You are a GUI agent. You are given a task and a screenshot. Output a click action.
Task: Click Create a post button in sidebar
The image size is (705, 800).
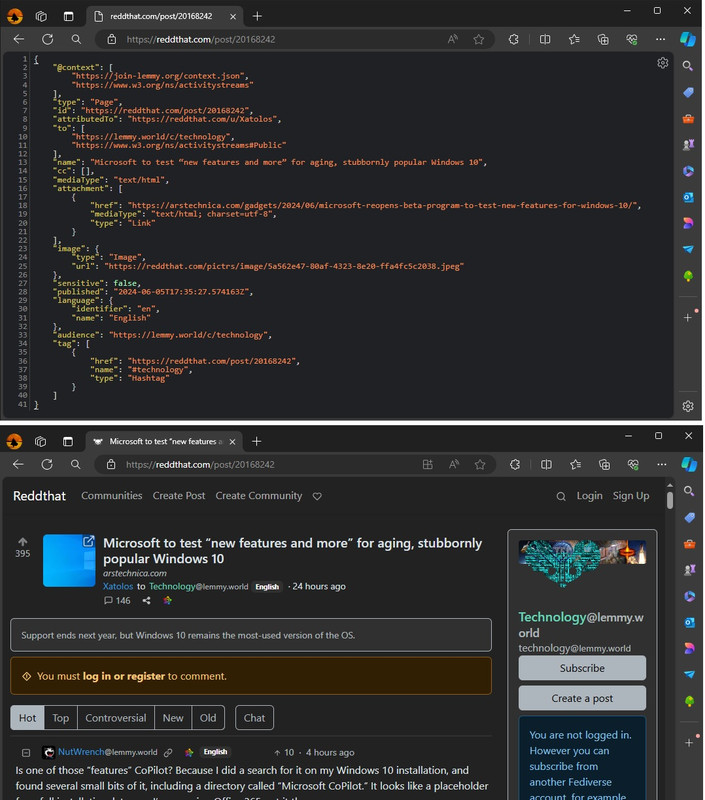pyautogui.click(x=582, y=698)
